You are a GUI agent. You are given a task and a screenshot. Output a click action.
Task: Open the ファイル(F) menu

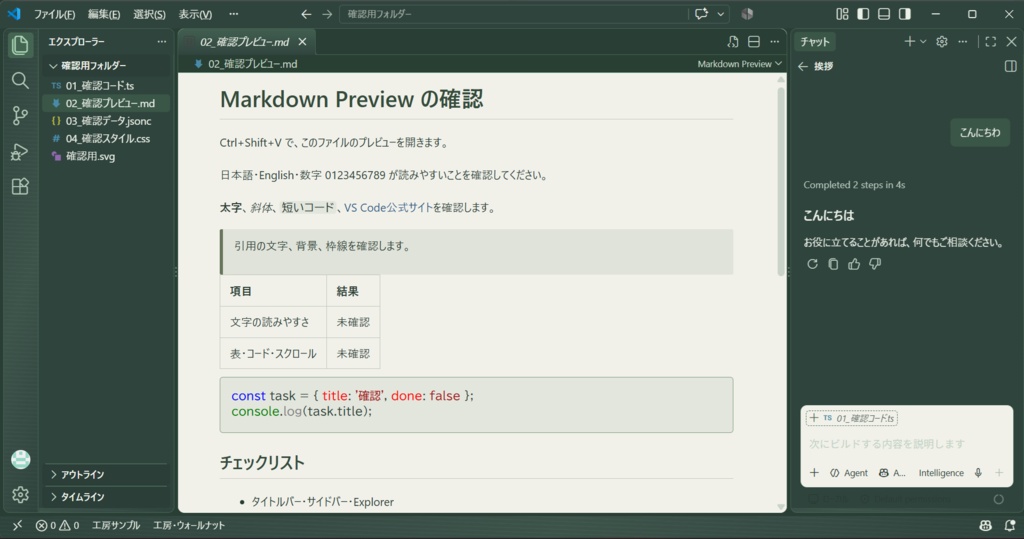[x=54, y=14]
